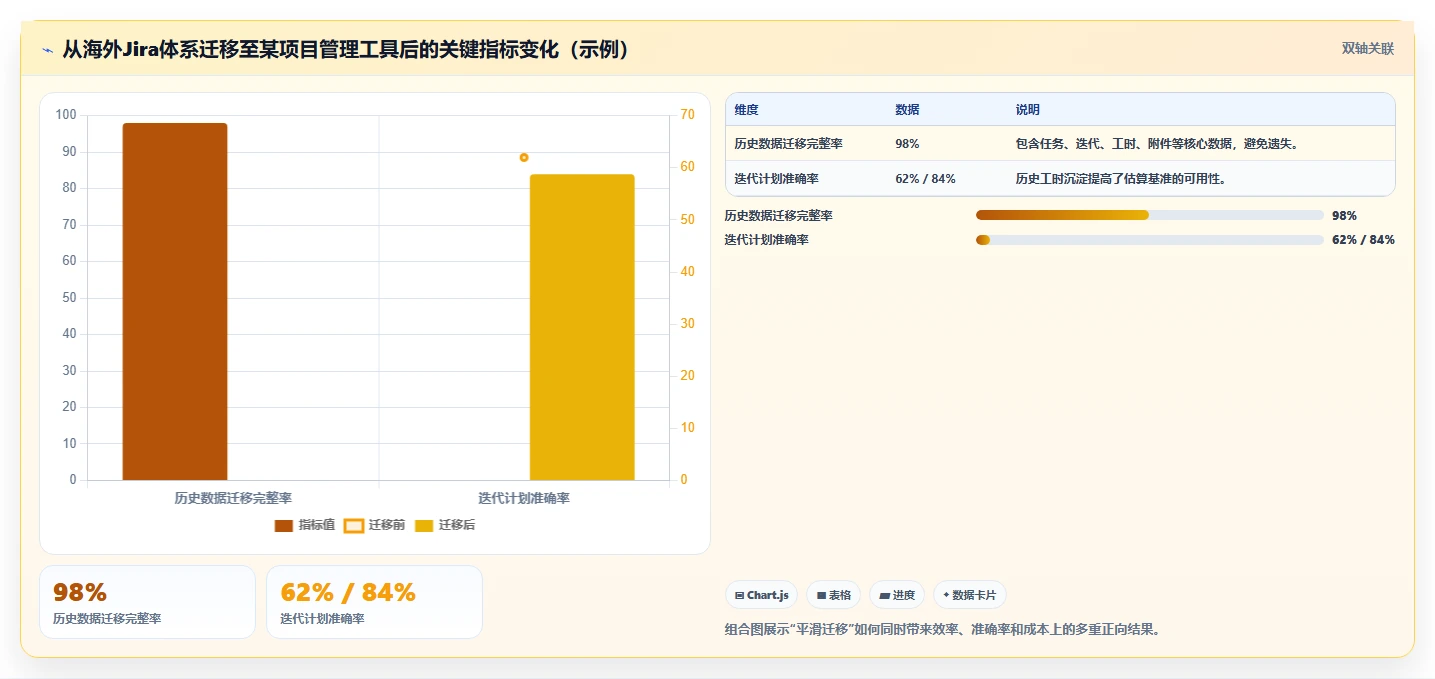Click the 98% table data cell
The width and height of the screenshot is (1435, 679).
[x=907, y=144]
